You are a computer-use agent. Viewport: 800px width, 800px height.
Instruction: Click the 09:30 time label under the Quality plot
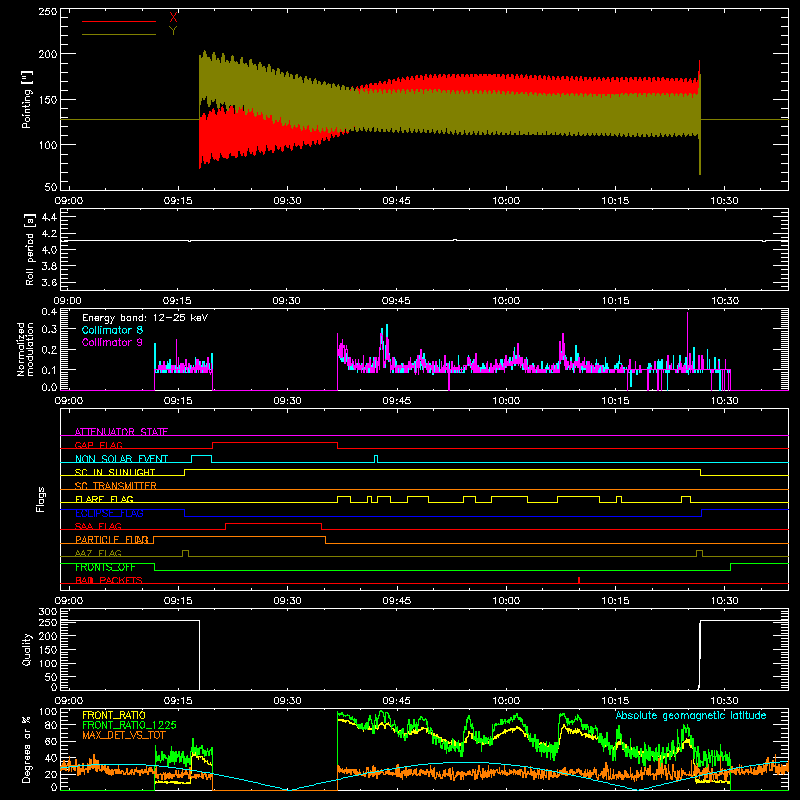pos(287,701)
